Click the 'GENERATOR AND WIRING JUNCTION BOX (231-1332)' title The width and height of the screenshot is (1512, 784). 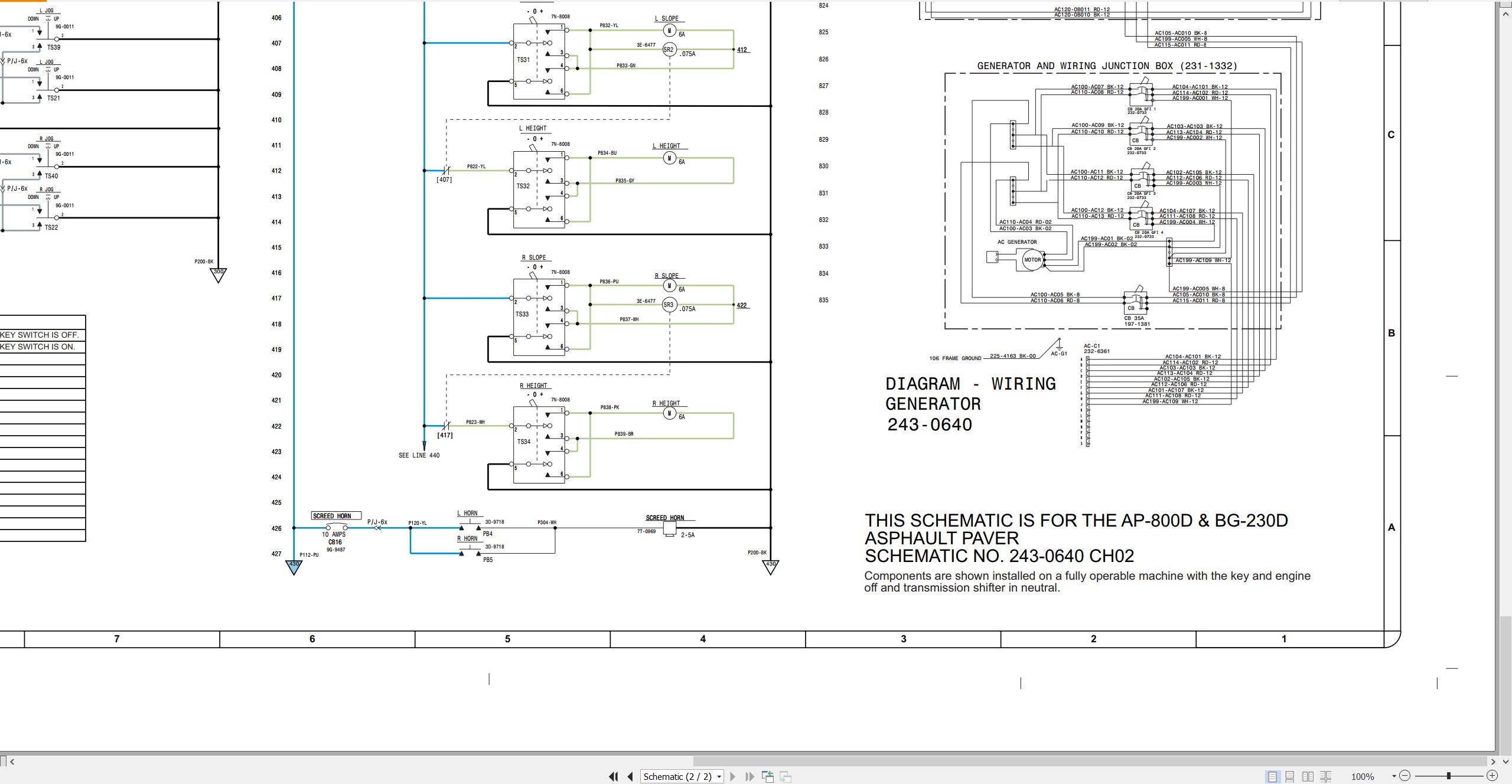(x=1107, y=66)
